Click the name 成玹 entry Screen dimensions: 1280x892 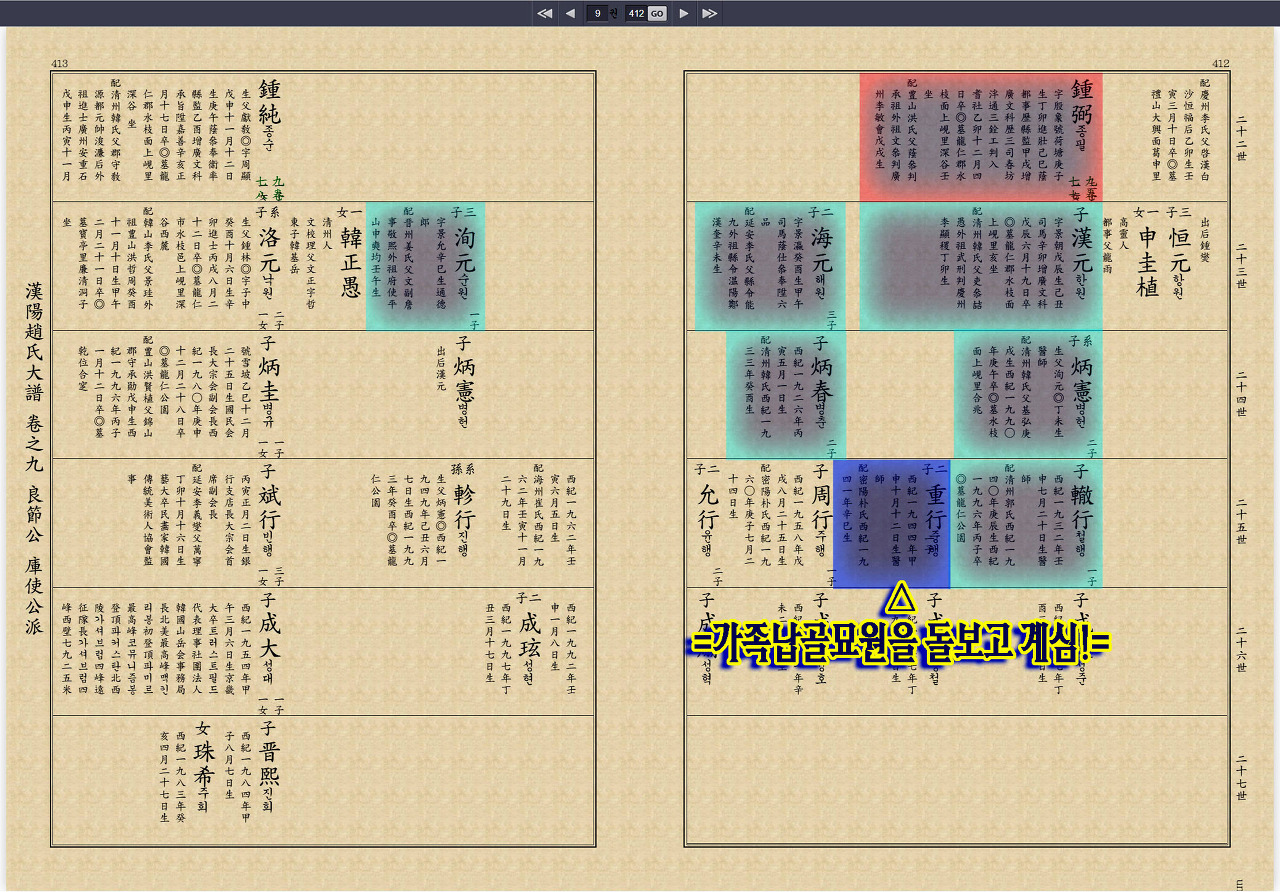click(530, 636)
